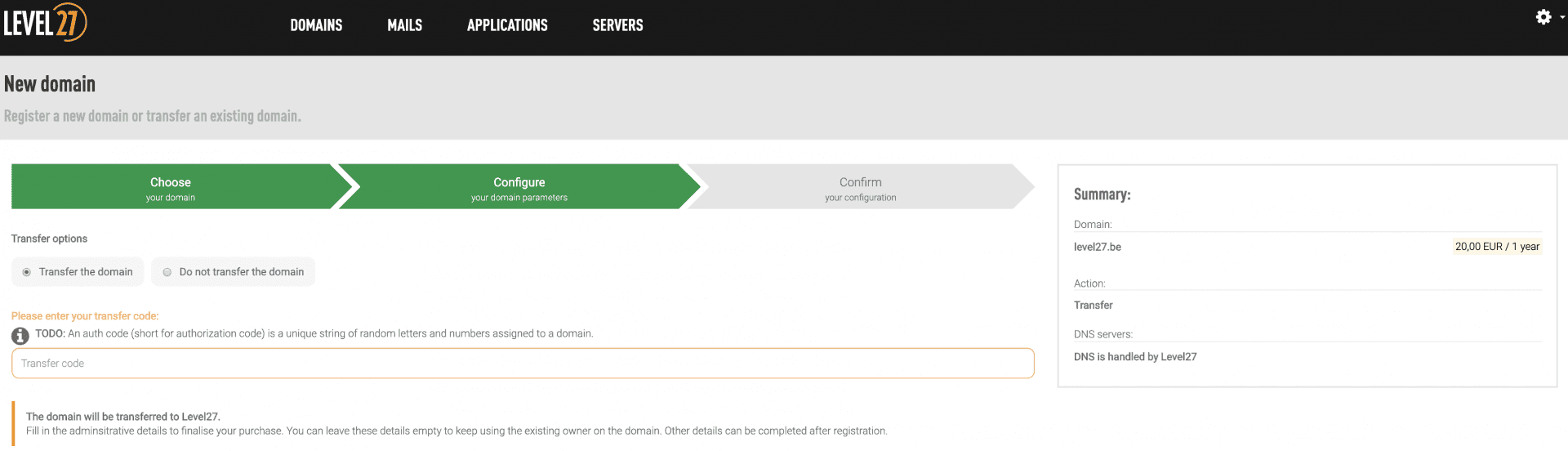The width and height of the screenshot is (1568, 451).
Task: Click the Level27 logo
Action: 45,22
